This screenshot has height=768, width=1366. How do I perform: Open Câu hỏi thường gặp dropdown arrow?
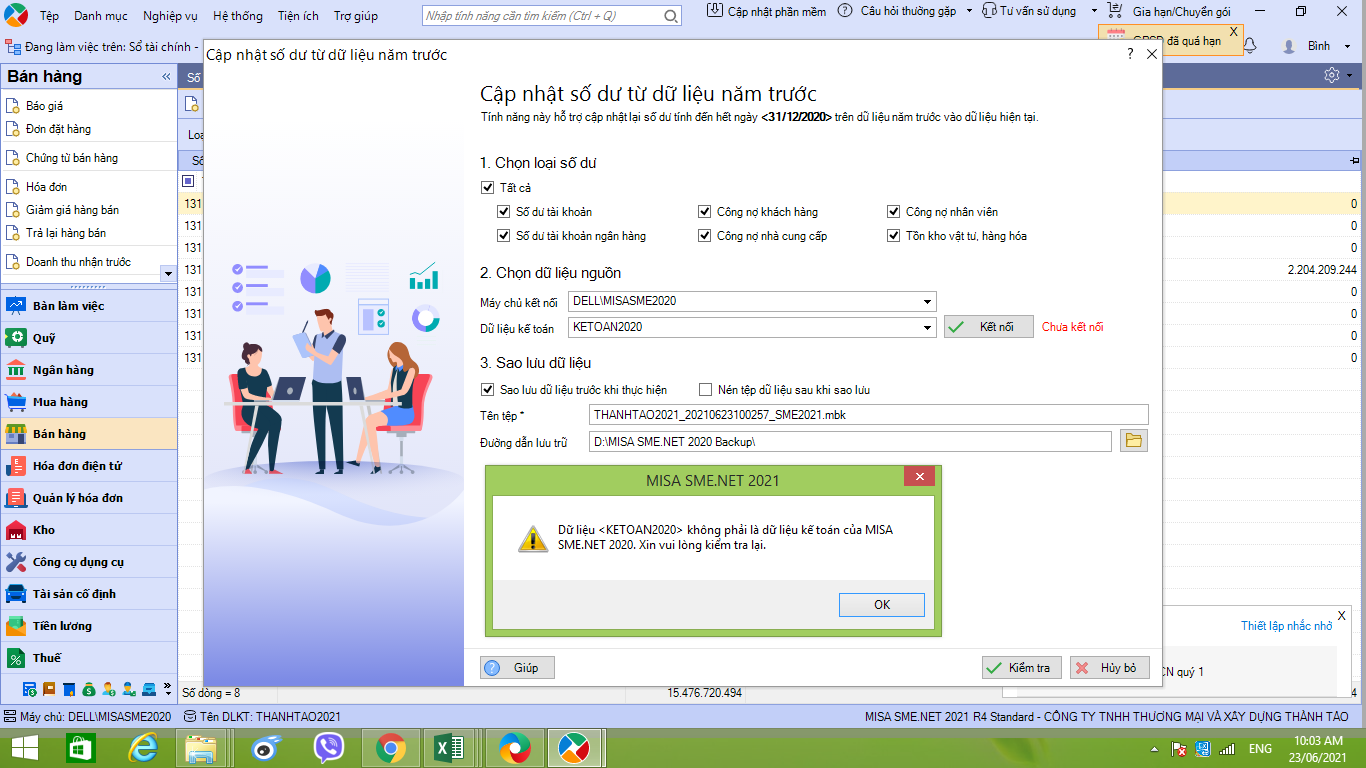click(x=969, y=10)
